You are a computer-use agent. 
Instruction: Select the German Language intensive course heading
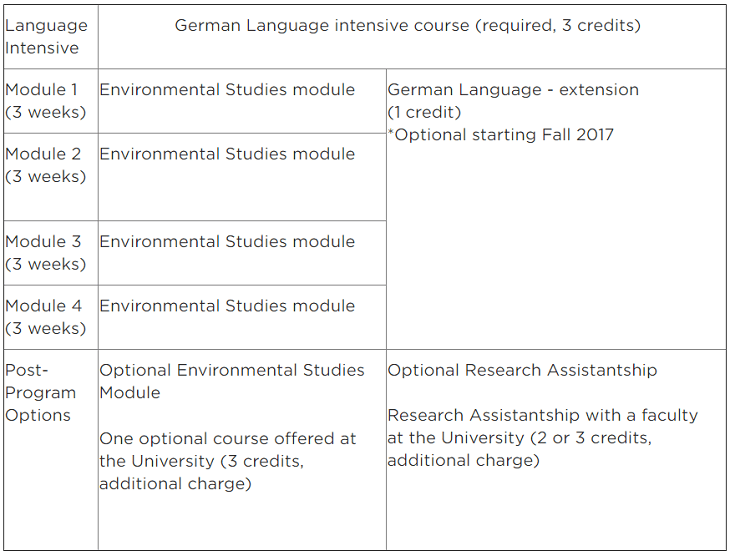point(407,25)
